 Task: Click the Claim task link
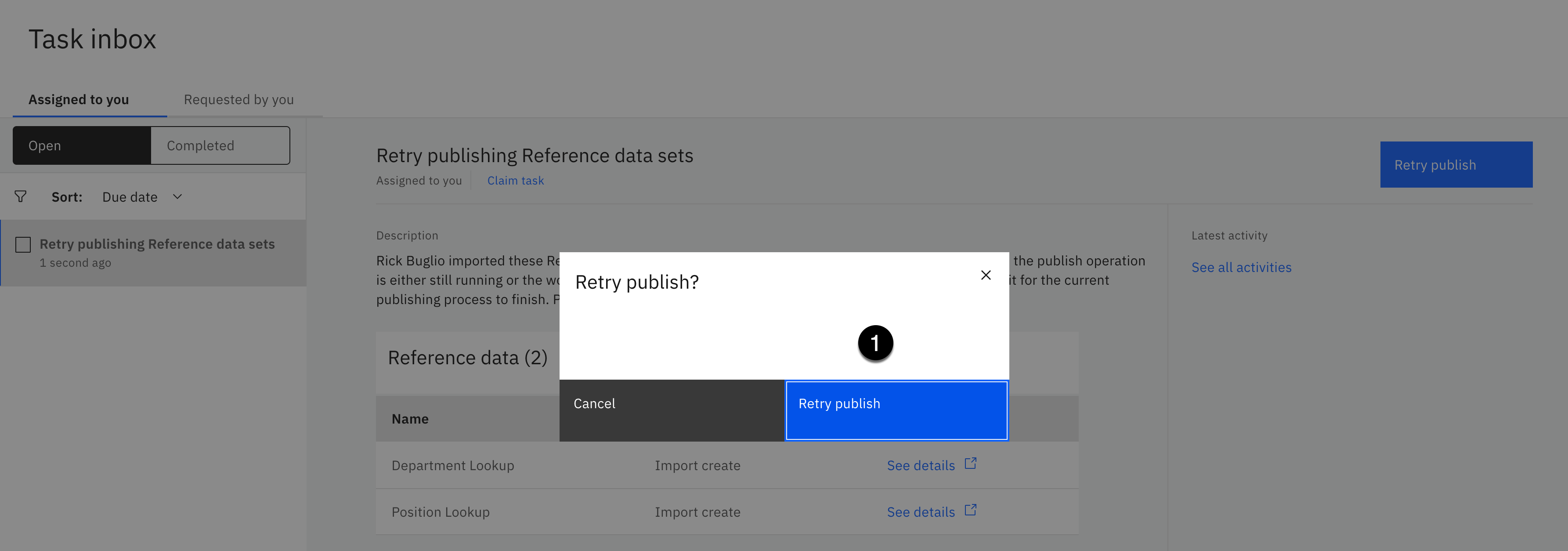(x=515, y=181)
